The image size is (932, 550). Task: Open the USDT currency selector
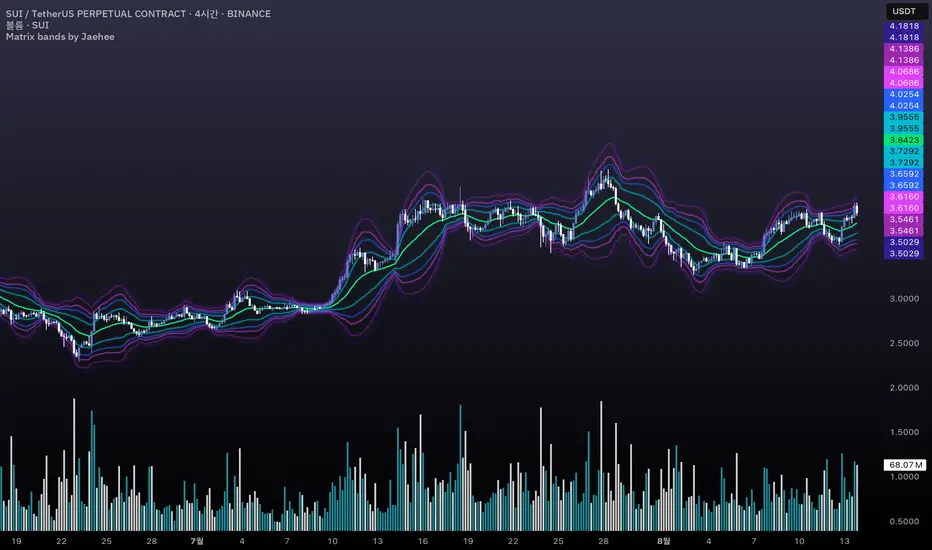[x=904, y=11]
